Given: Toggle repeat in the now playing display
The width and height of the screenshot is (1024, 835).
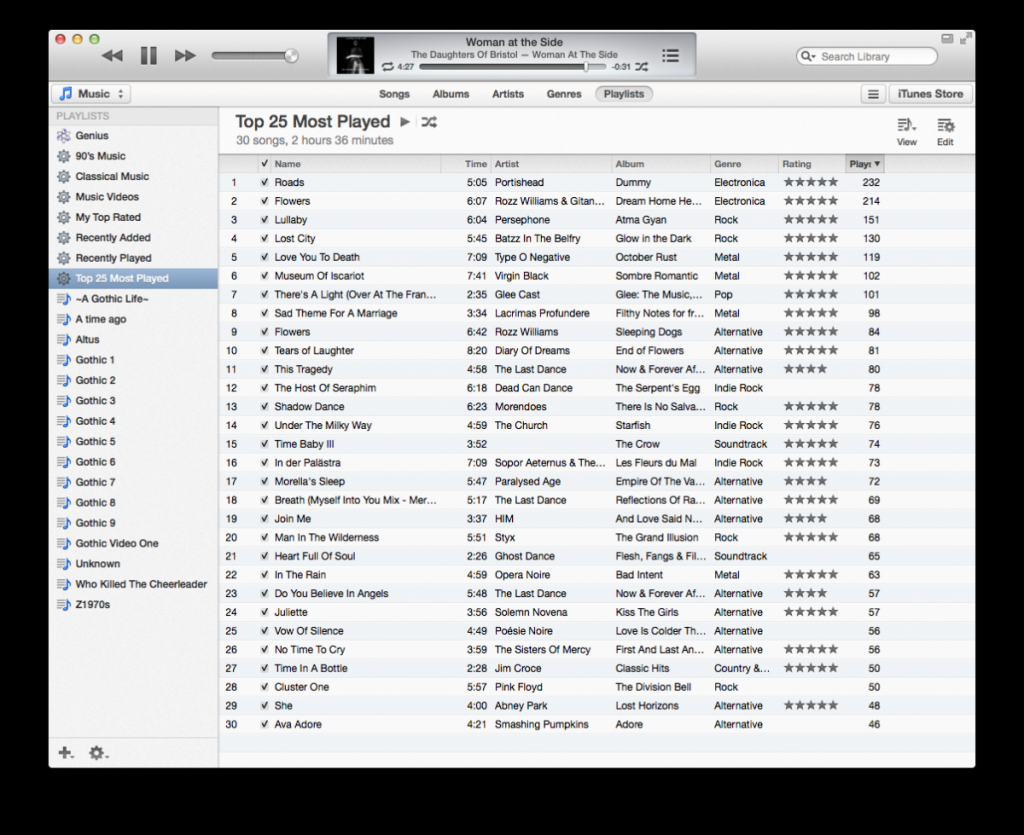Looking at the screenshot, I should point(388,67).
